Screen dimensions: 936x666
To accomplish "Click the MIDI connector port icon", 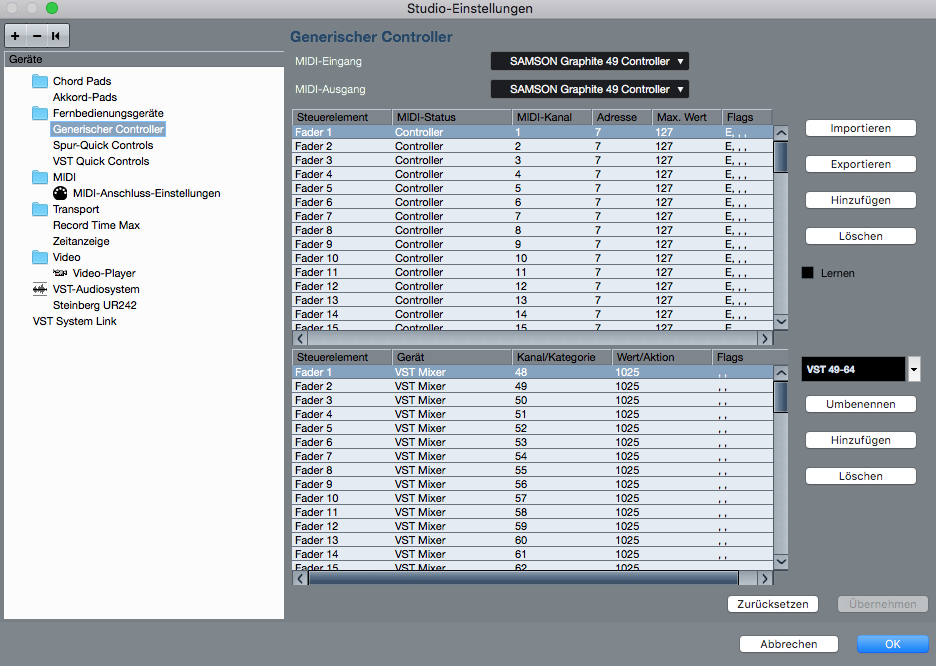I will click(60, 193).
